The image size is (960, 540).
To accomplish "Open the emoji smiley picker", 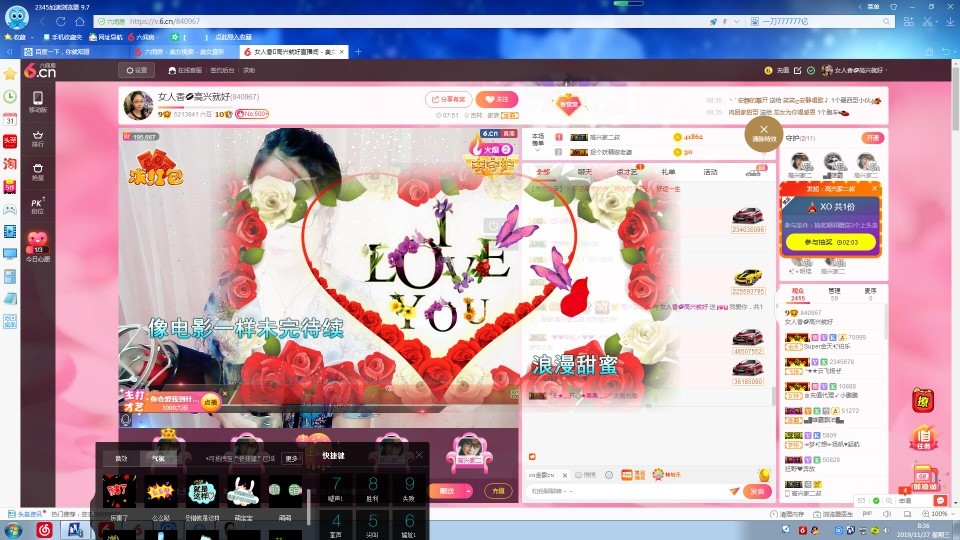I will [x=609, y=474].
